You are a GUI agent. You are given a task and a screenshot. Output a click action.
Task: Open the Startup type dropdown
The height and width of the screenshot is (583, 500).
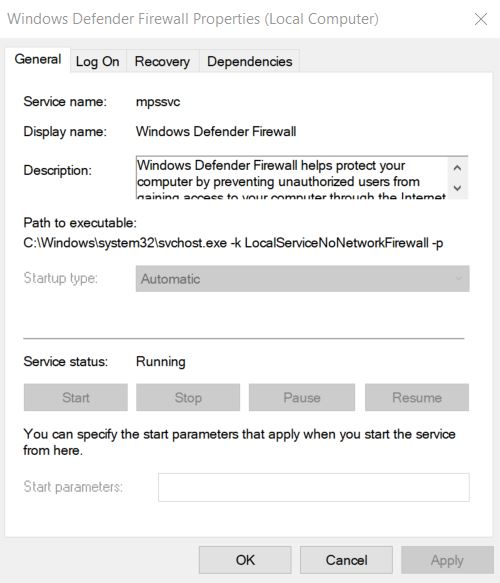(302, 278)
